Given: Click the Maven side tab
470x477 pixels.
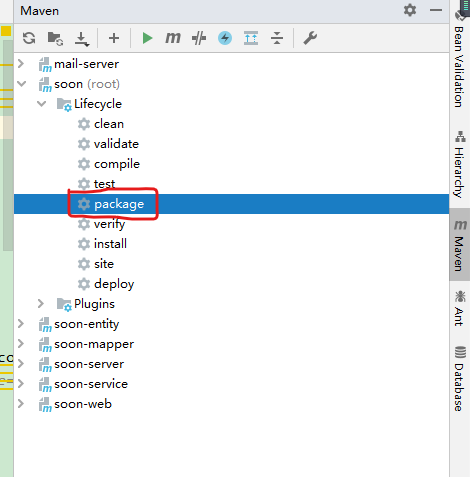Looking at the screenshot, I should coord(460,245).
